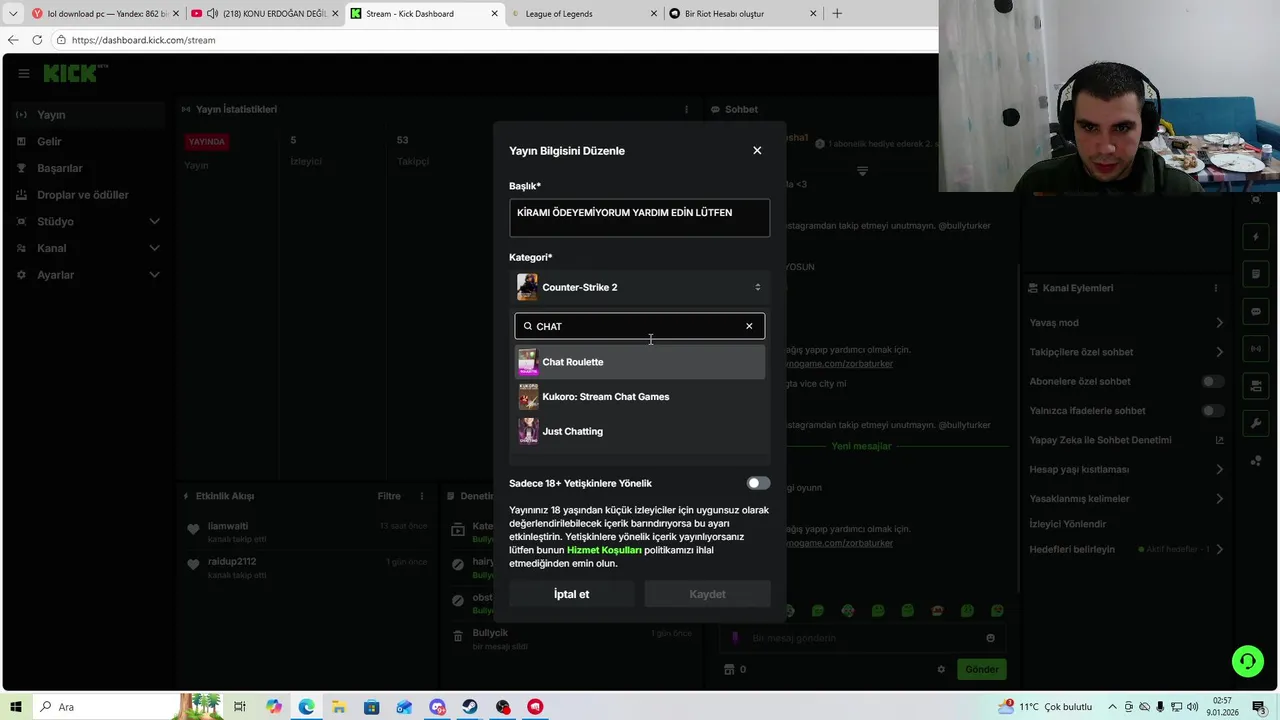Open chat settings gear icon
The width and height of the screenshot is (1280, 720).
pyautogui.click(x=941, y=669)
